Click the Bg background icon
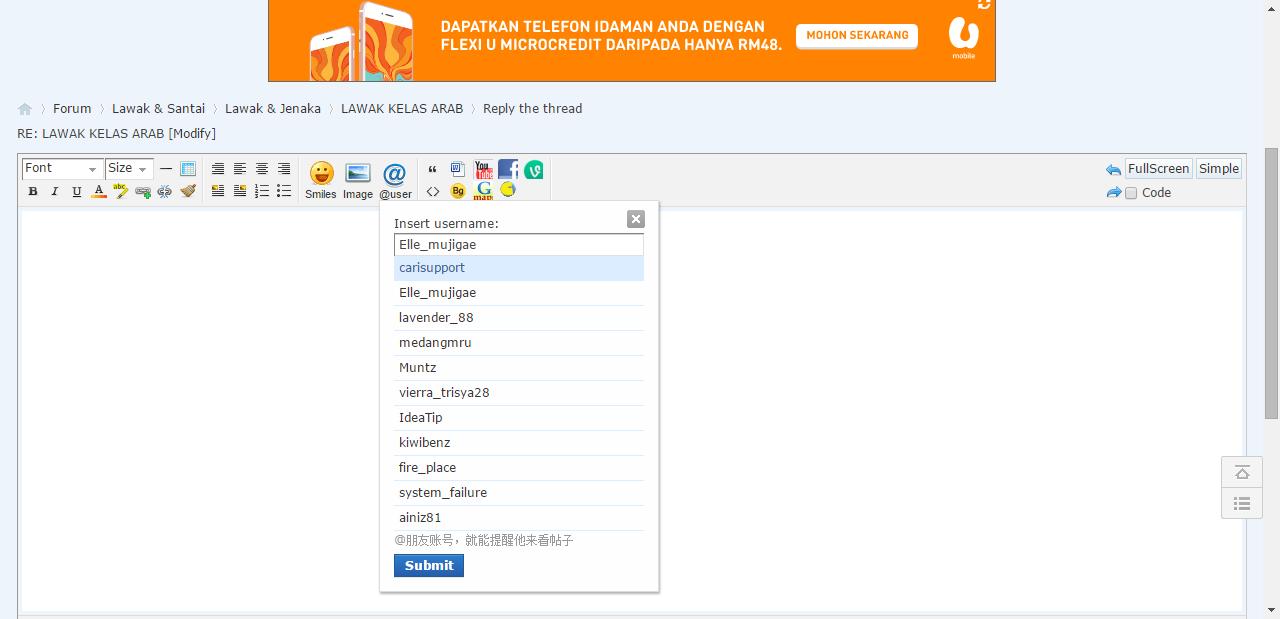The image size is (1280, 619). click(458, 191)
